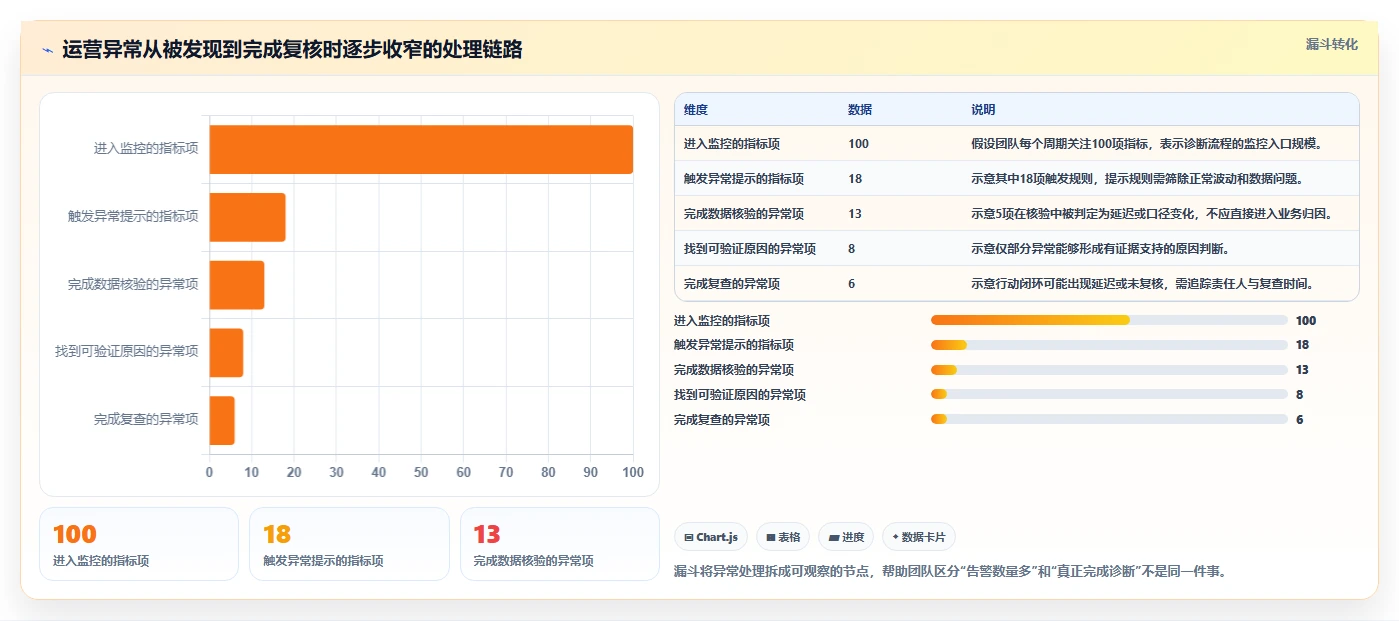
Task: Click description starting 示意其中18项触发规则
Action: pos(1136,179)
